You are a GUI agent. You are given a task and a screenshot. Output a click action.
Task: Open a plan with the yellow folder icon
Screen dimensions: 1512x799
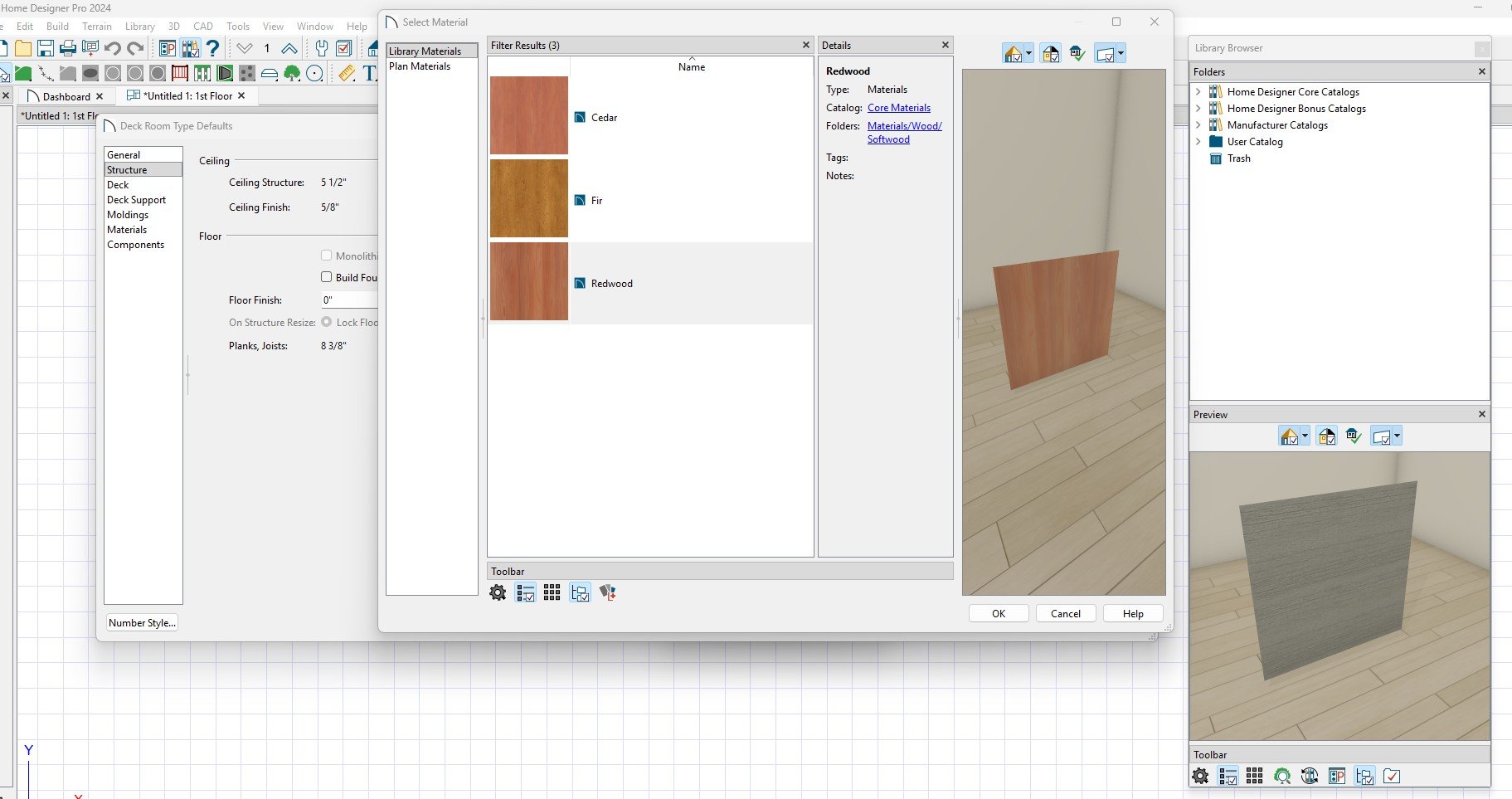[23, 48]
